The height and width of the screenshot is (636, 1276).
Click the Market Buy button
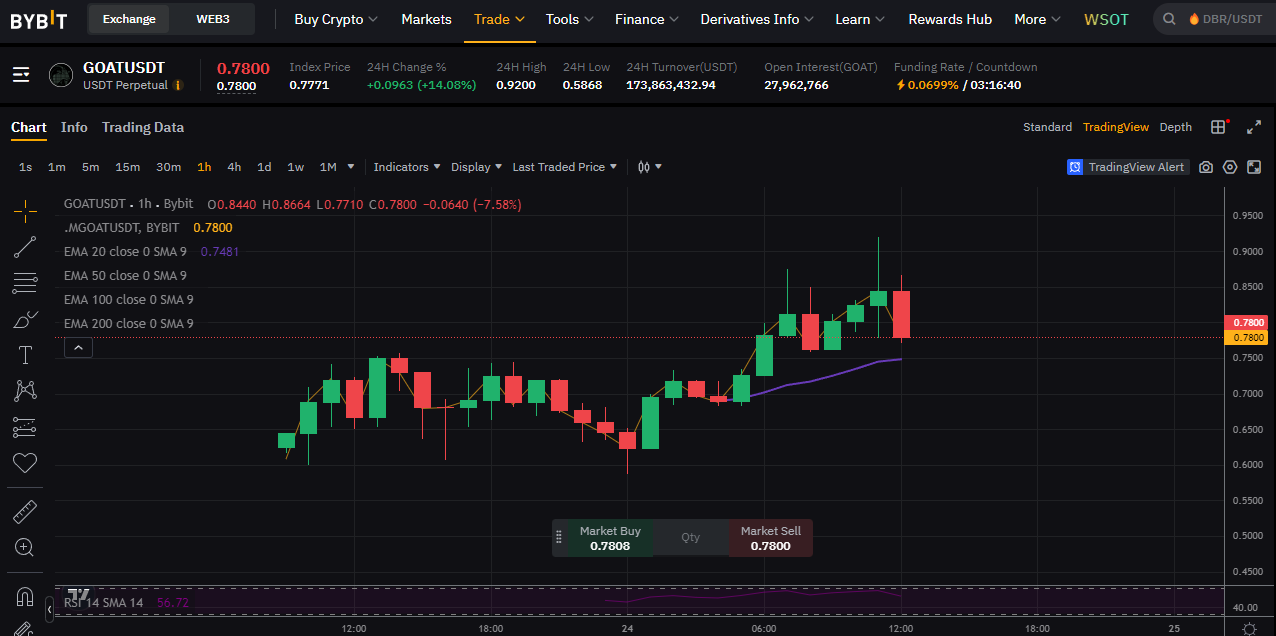tap(610, 538)
